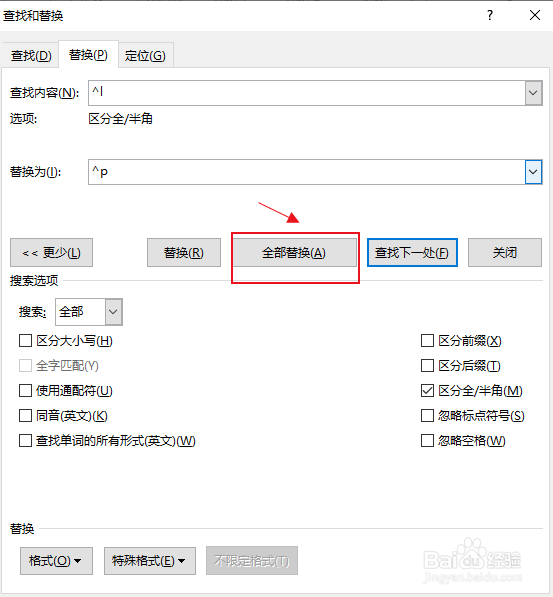Click the 区分全/半角 options text

[120, 119]
